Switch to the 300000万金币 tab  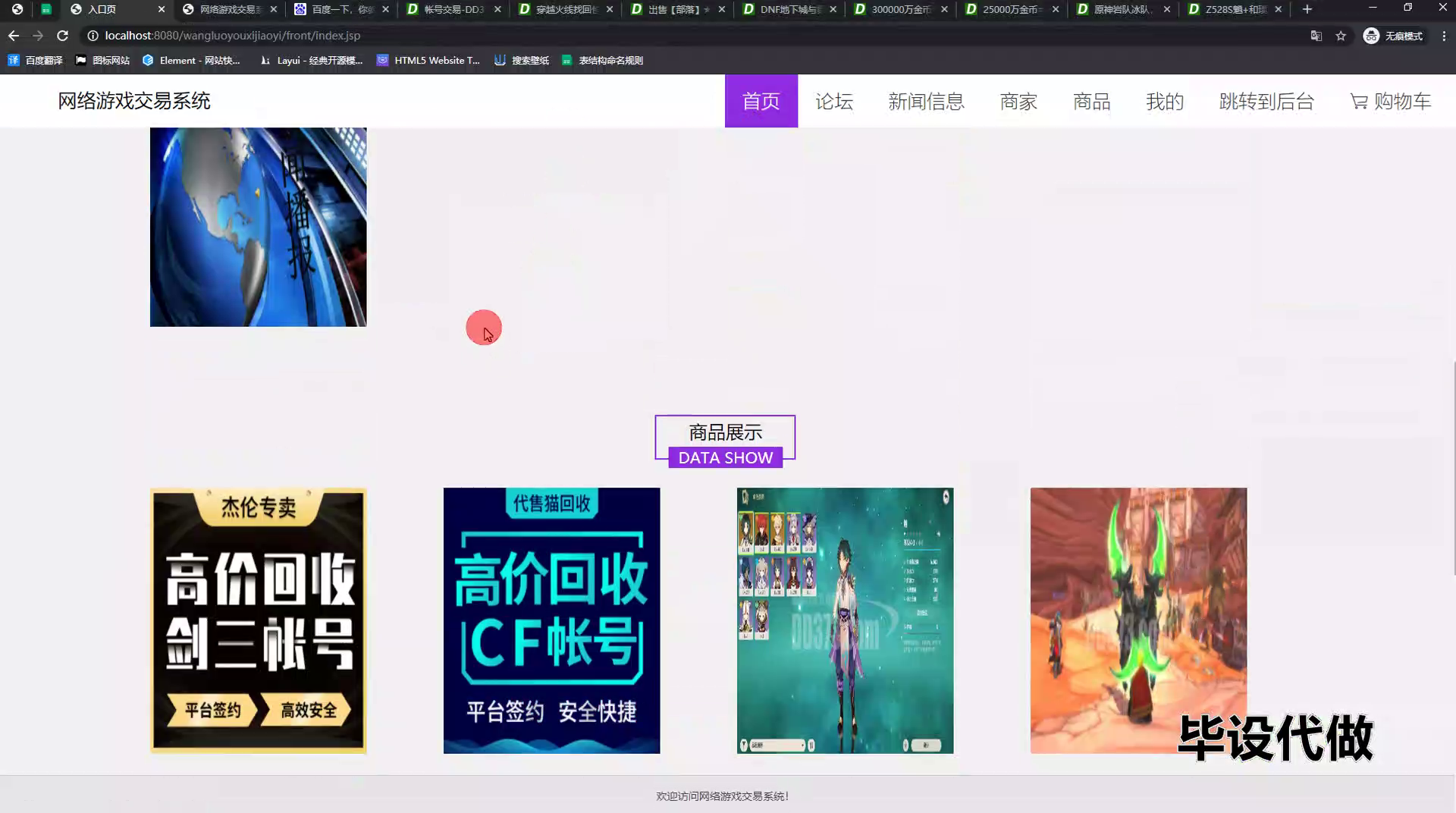pyautogui.click(x=902, y=9)
